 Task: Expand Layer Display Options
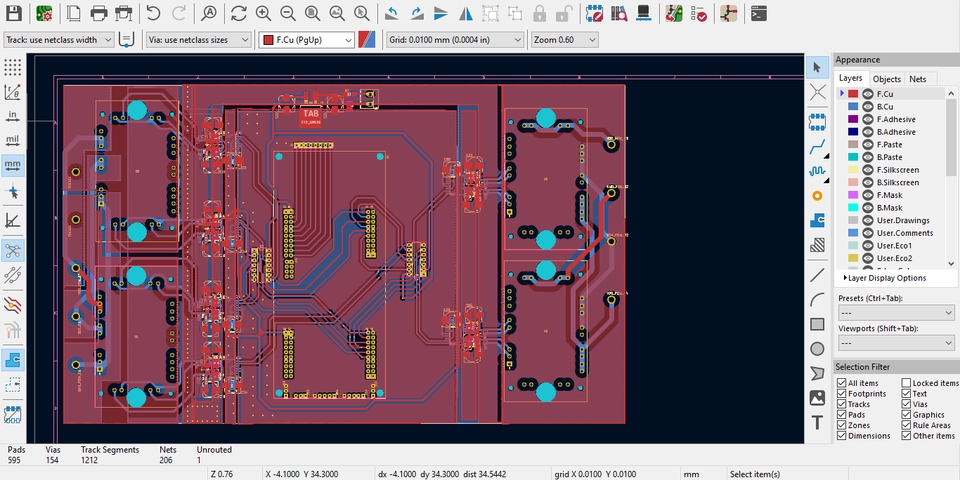pos(885,278)
